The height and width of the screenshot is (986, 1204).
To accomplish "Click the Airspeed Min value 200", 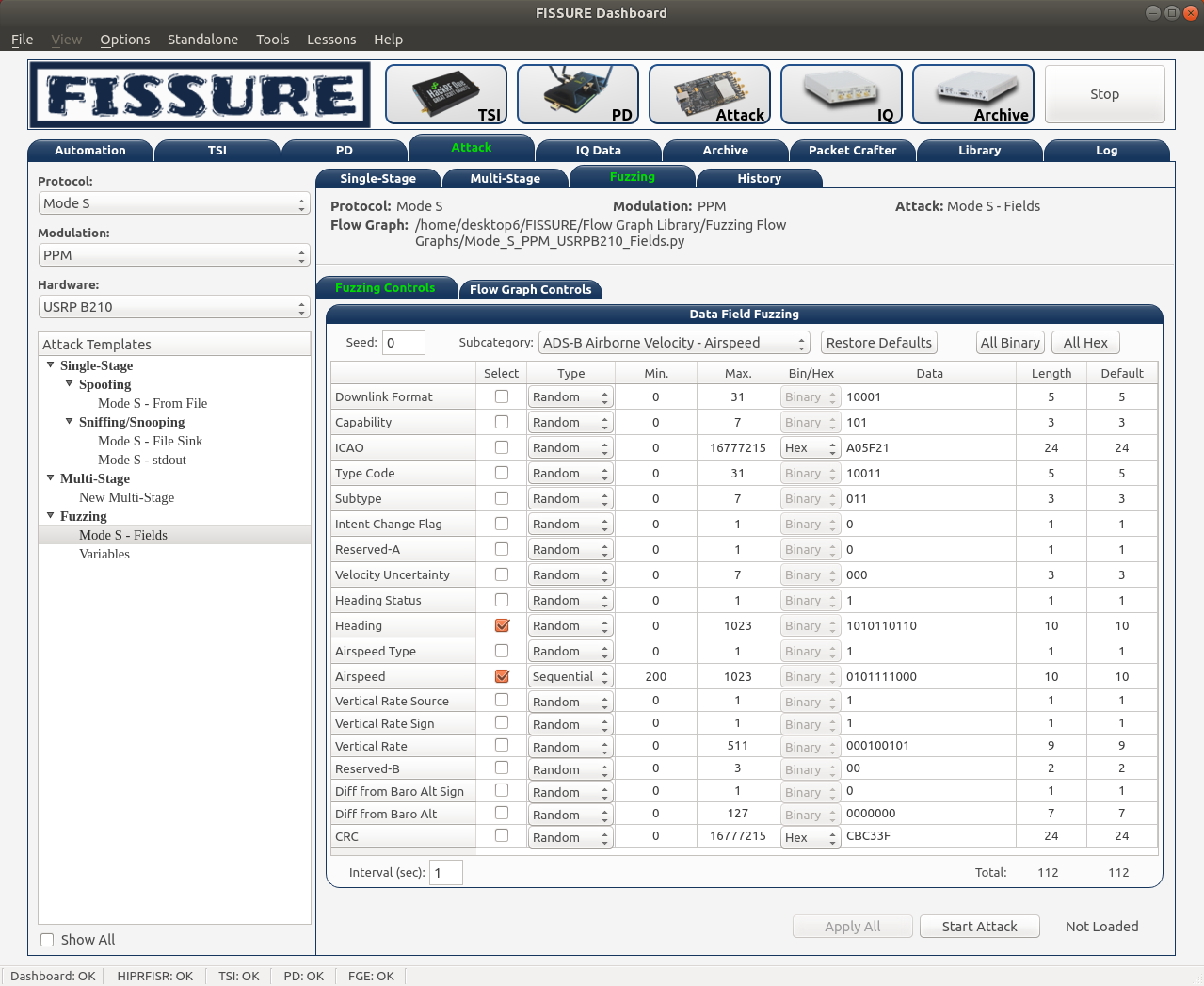I will pos(656,676).
